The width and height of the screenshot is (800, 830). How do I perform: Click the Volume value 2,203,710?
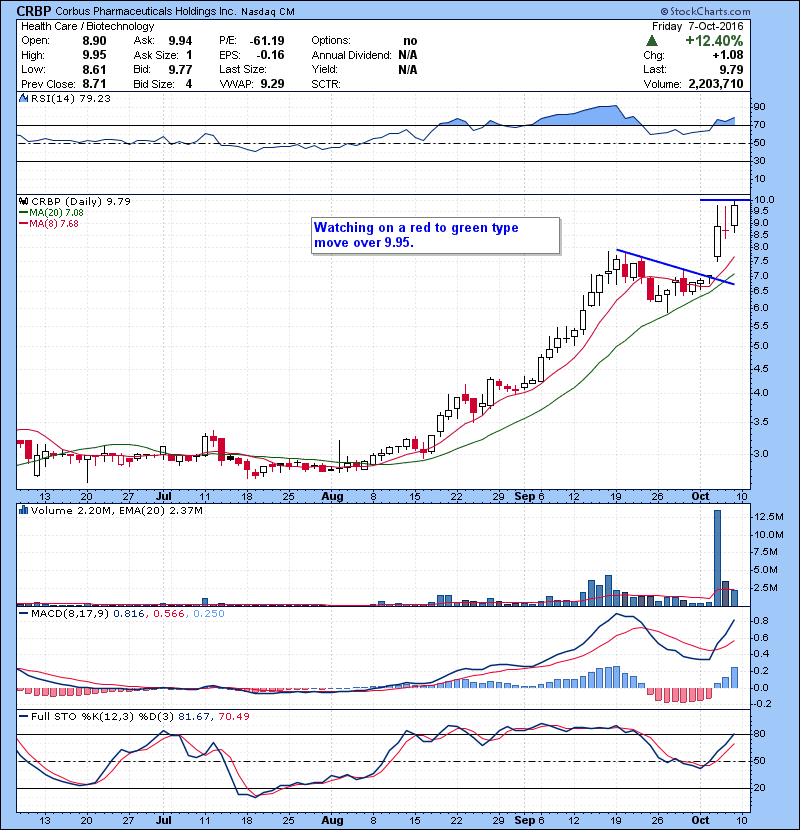[716, 84]
